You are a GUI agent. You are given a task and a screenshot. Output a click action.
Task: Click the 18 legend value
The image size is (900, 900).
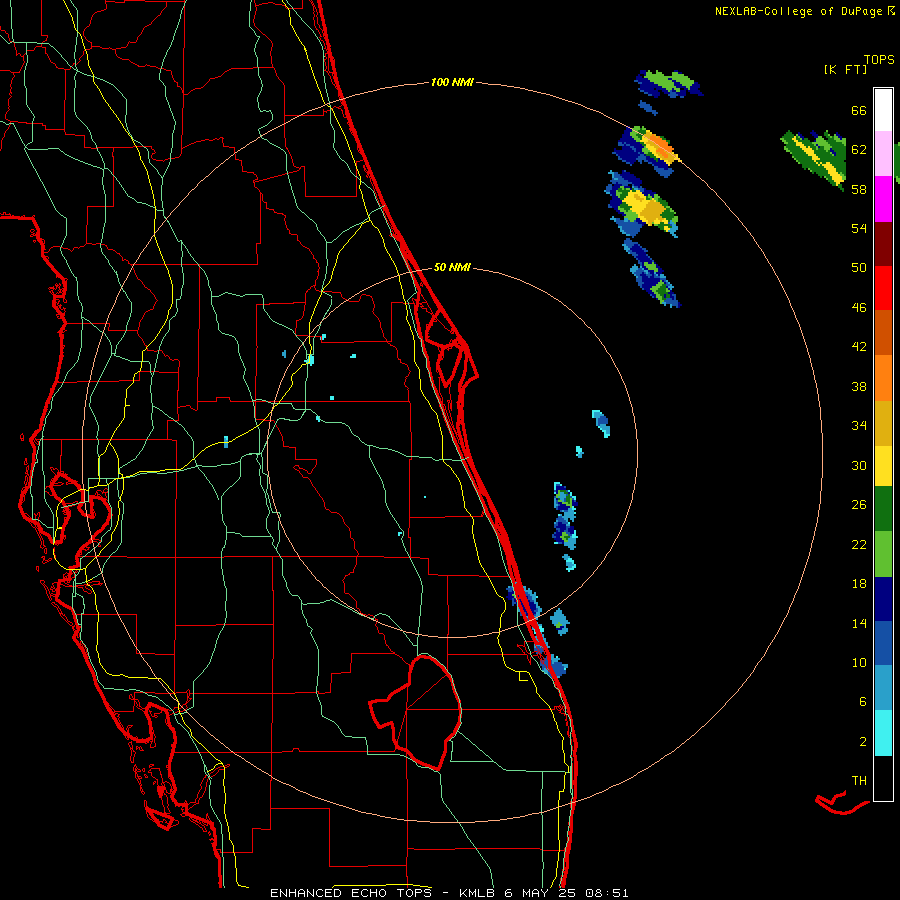(x=859, y=584)
